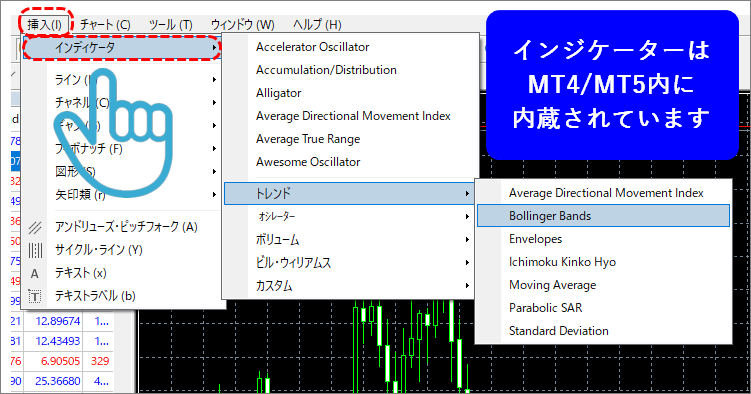Expand the フィボナッチ (F) submenu arrow
The height and width of the screenshot is (394, 751).
(215, 148)
